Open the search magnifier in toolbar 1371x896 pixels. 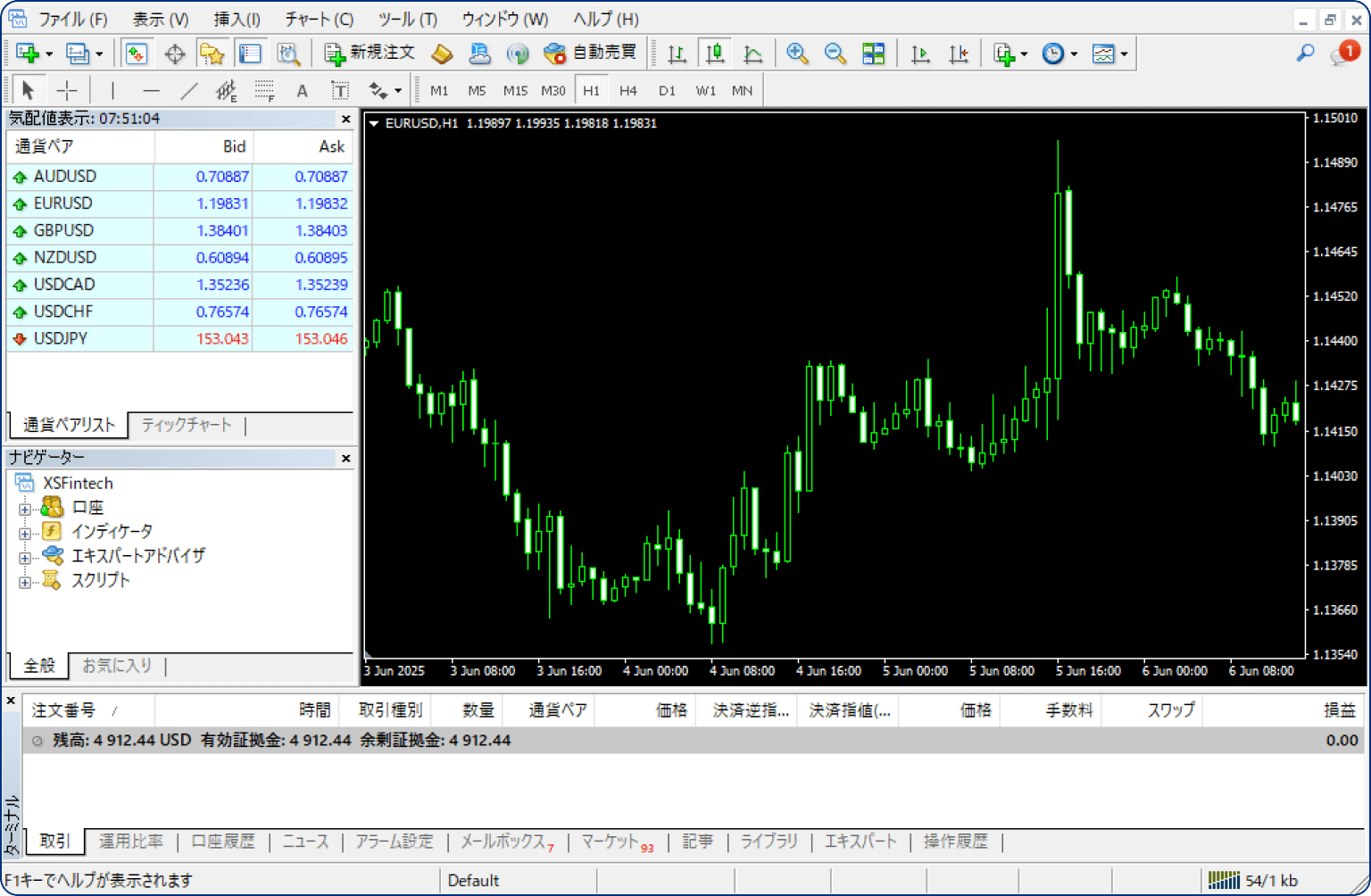(x=1305, y=54)
